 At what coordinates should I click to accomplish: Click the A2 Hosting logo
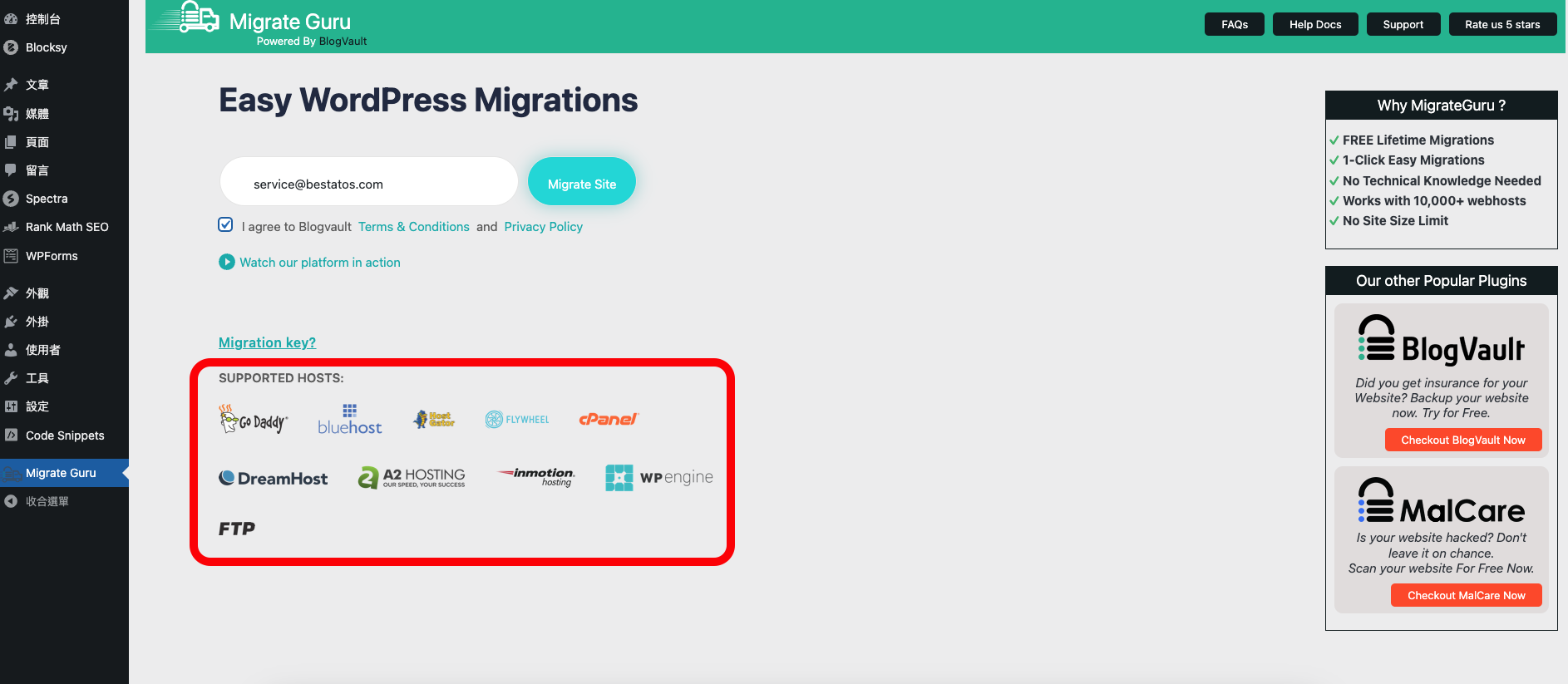tap(412, 477)
